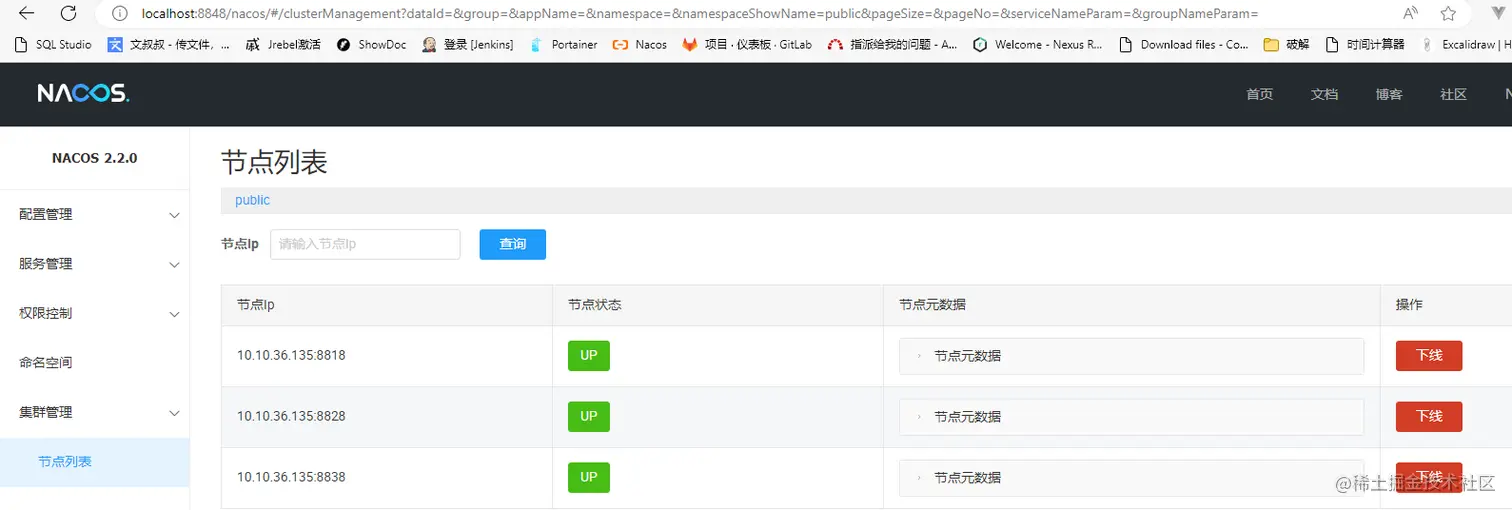Viewport: 1512px width, 510px height.
Task: Collapse the 集群管理 sidebar menu chevron
Action: pos(174,413)
